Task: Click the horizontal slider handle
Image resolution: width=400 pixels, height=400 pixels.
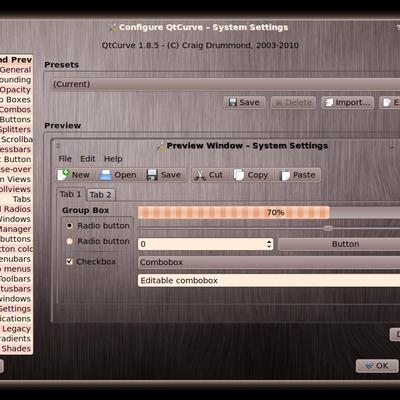Action: (328, 228)
